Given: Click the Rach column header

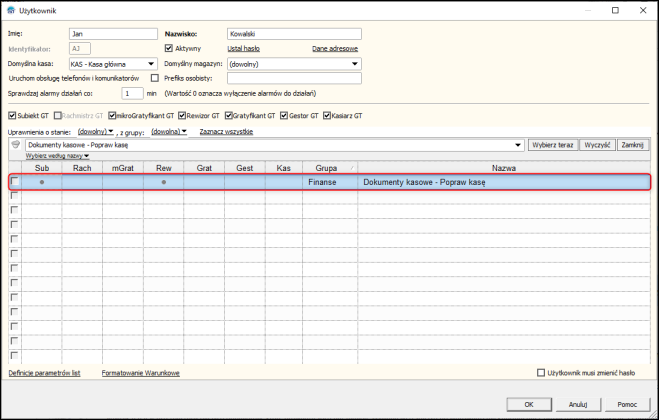Looking at the screenshot, I should 82,168.
